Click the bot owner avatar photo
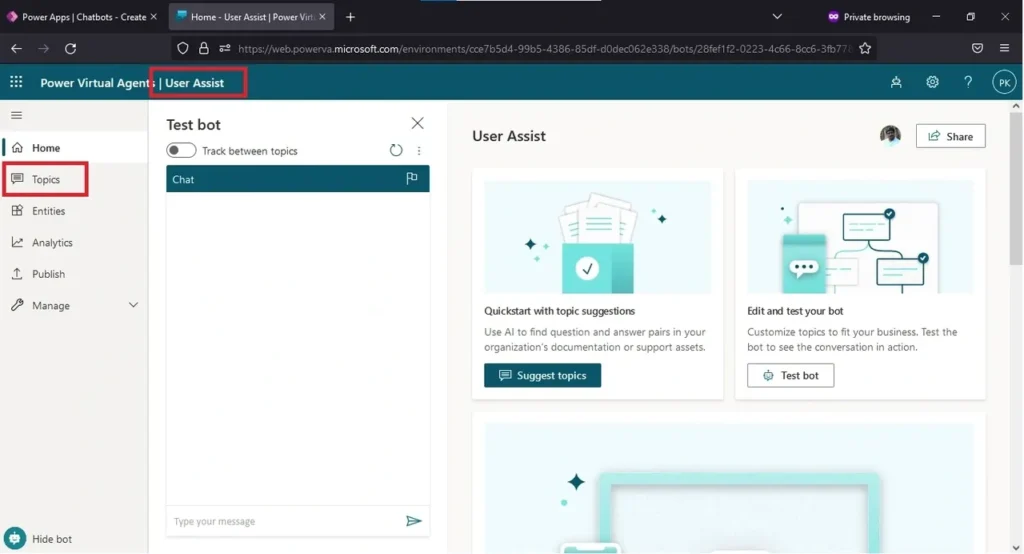 890,135
